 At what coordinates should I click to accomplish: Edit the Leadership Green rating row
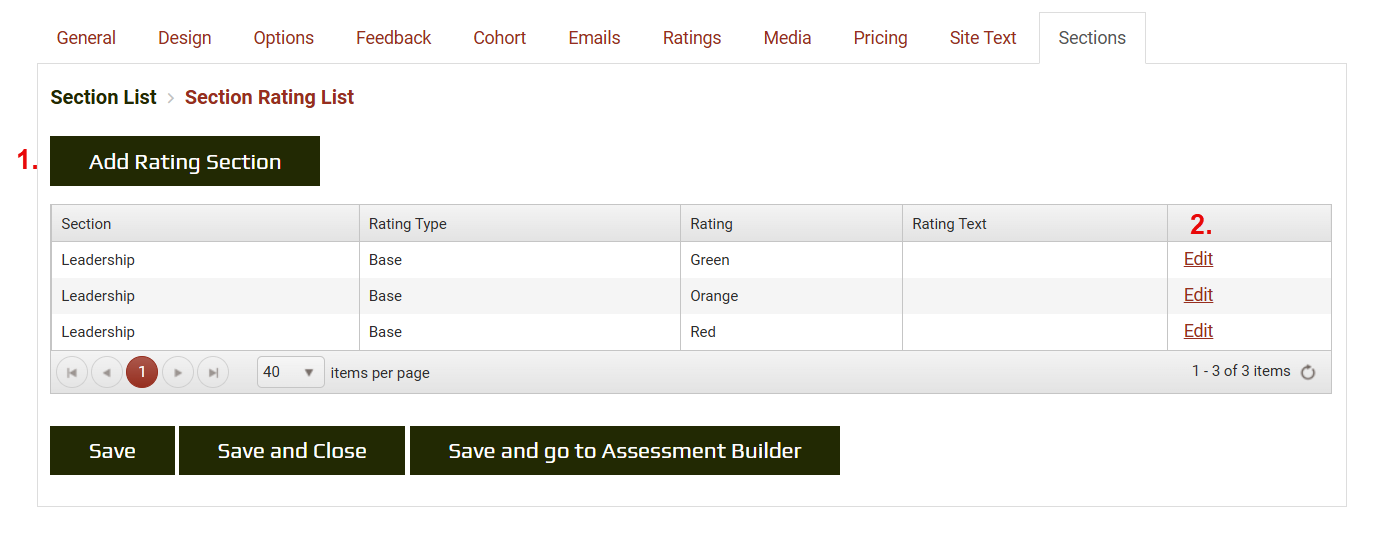pyautogui.click(x=1198, y=259)
